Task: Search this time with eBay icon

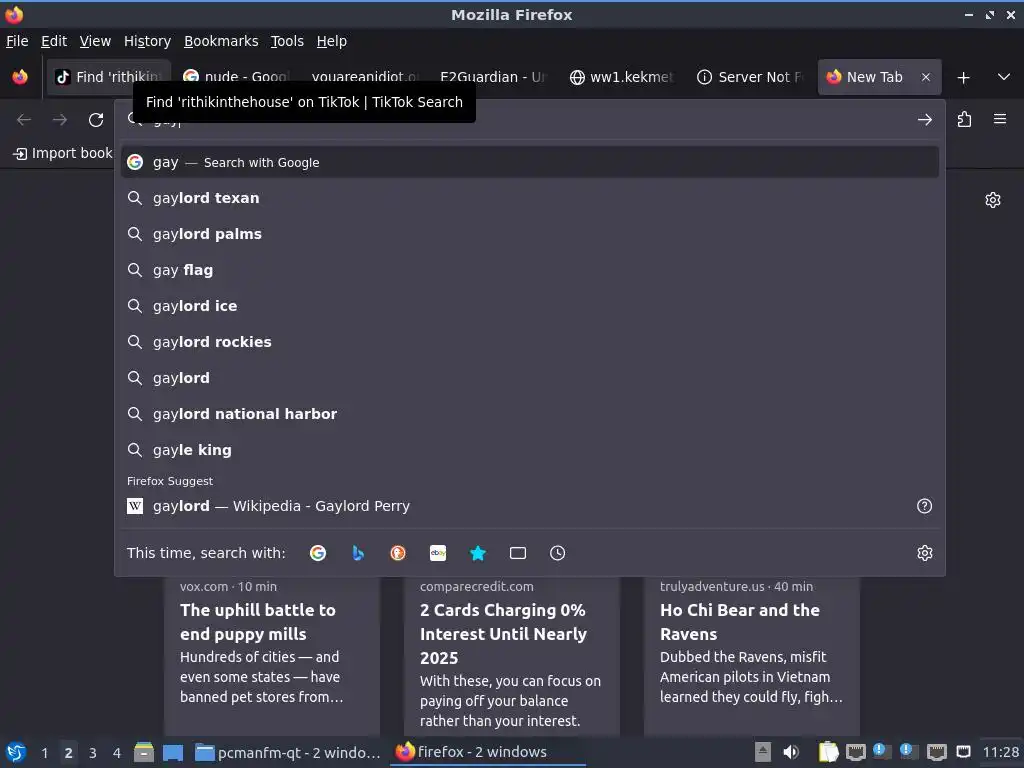Action: (438, 553)
